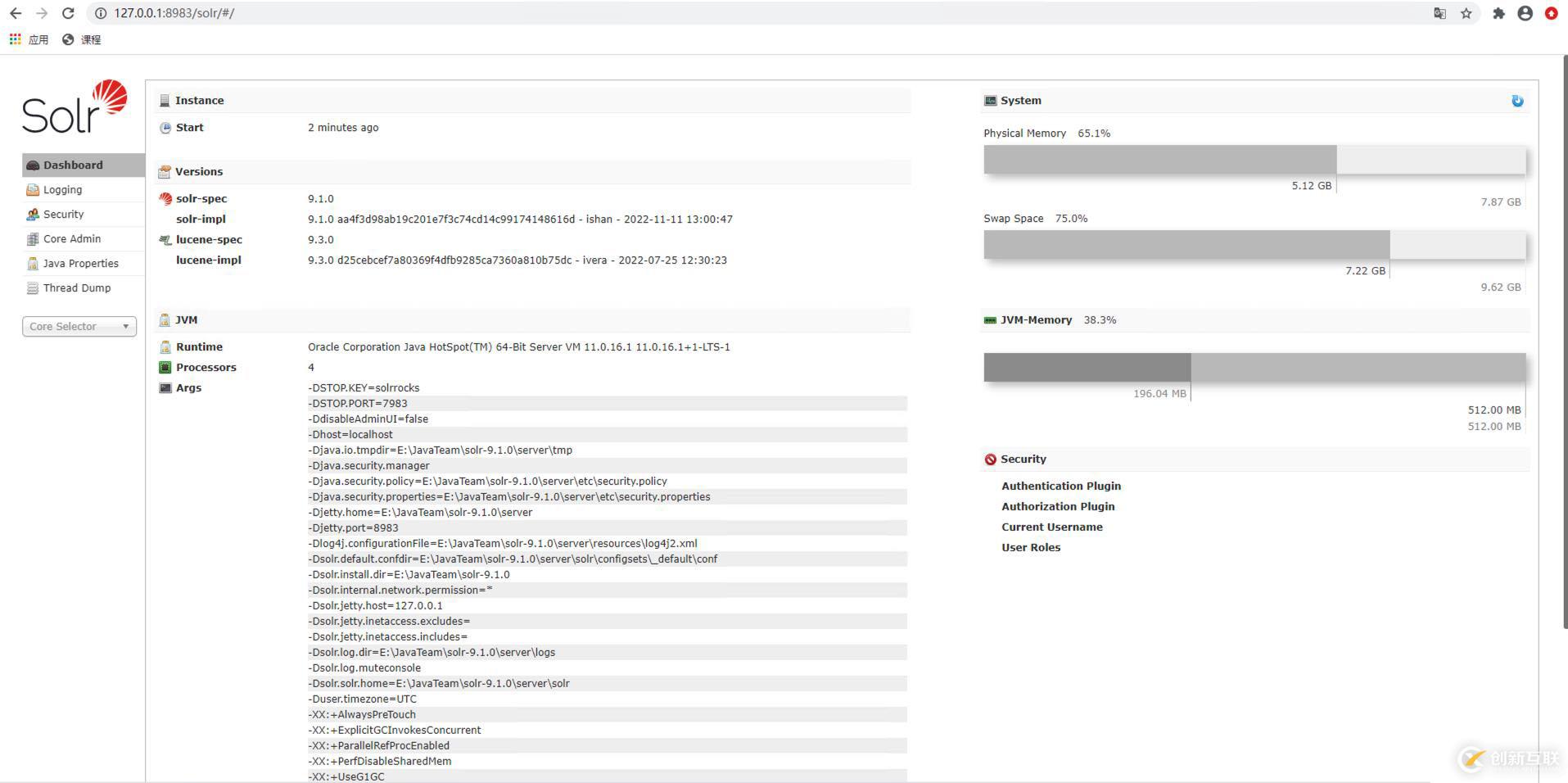The image size is (1568, 783).
Task: Open the Thread Dump menu item
Action: [x=84, y=288]
